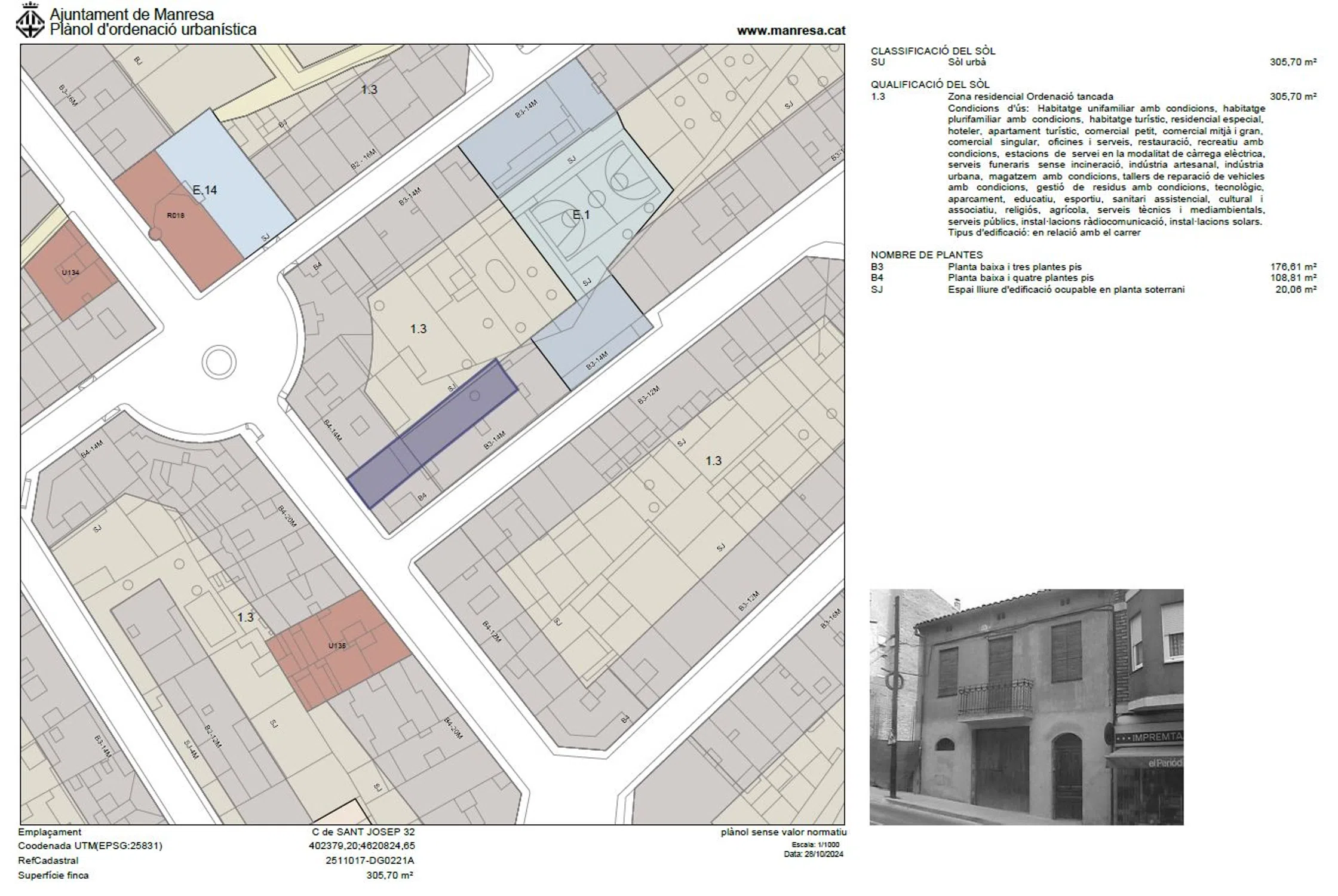Screen dimensions: 1338x896
Task: Open the black and white building photo
Action: [x=1026, y=707]
